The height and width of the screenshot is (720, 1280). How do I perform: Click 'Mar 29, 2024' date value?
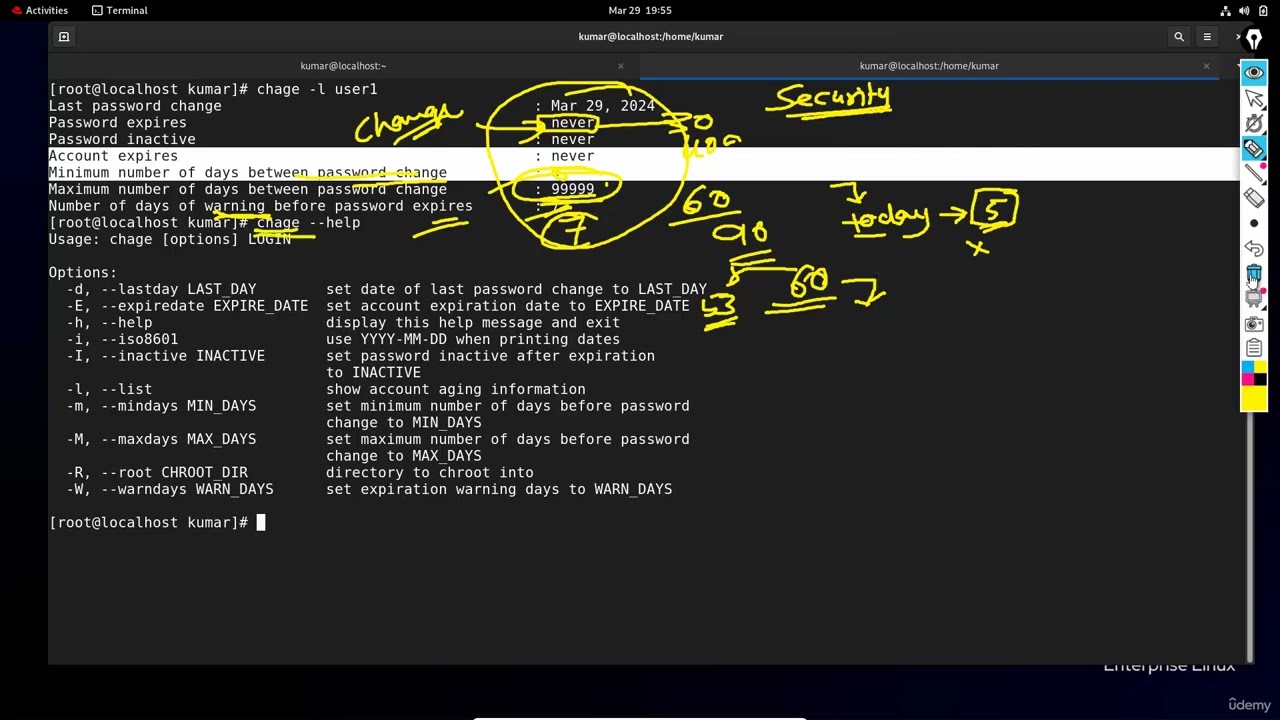click(603, 106)
